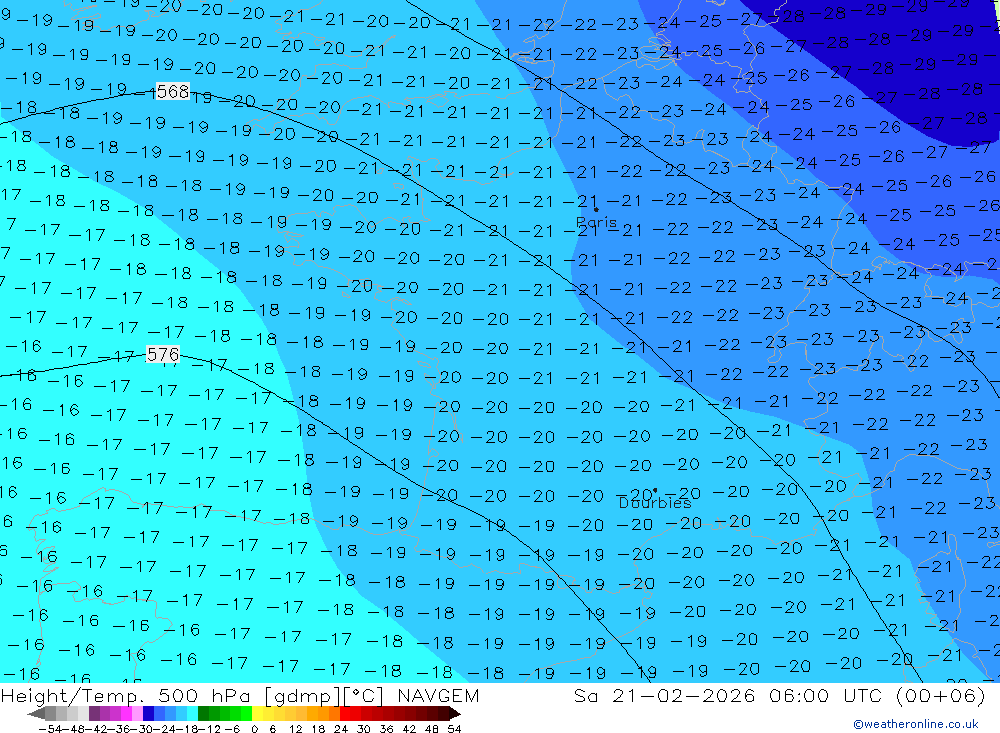Click the Paris location dot marker
This screenshot has width=1000, height=733.
coord(596,209)
